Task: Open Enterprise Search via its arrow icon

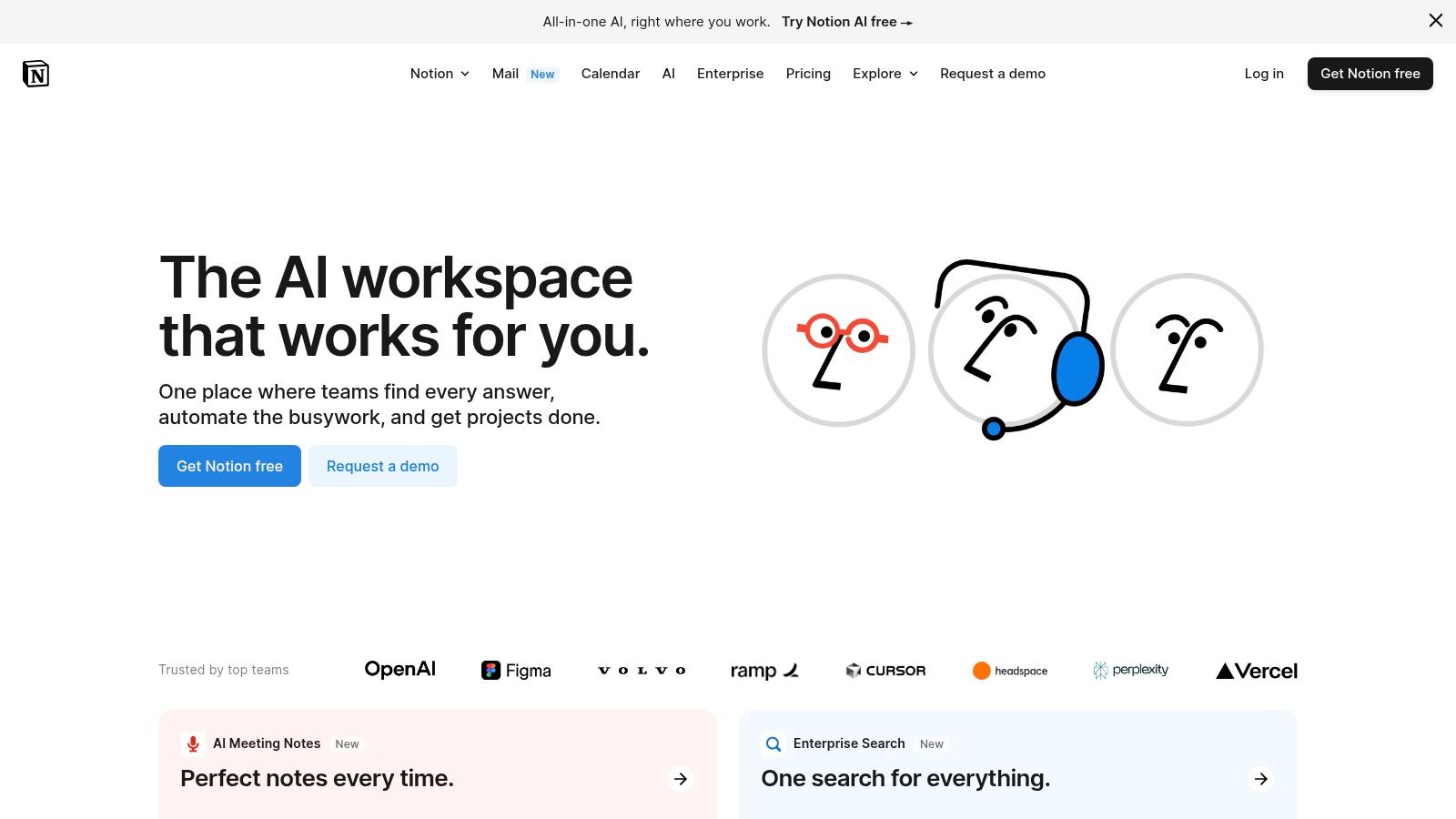Action: click(1260, 779)
